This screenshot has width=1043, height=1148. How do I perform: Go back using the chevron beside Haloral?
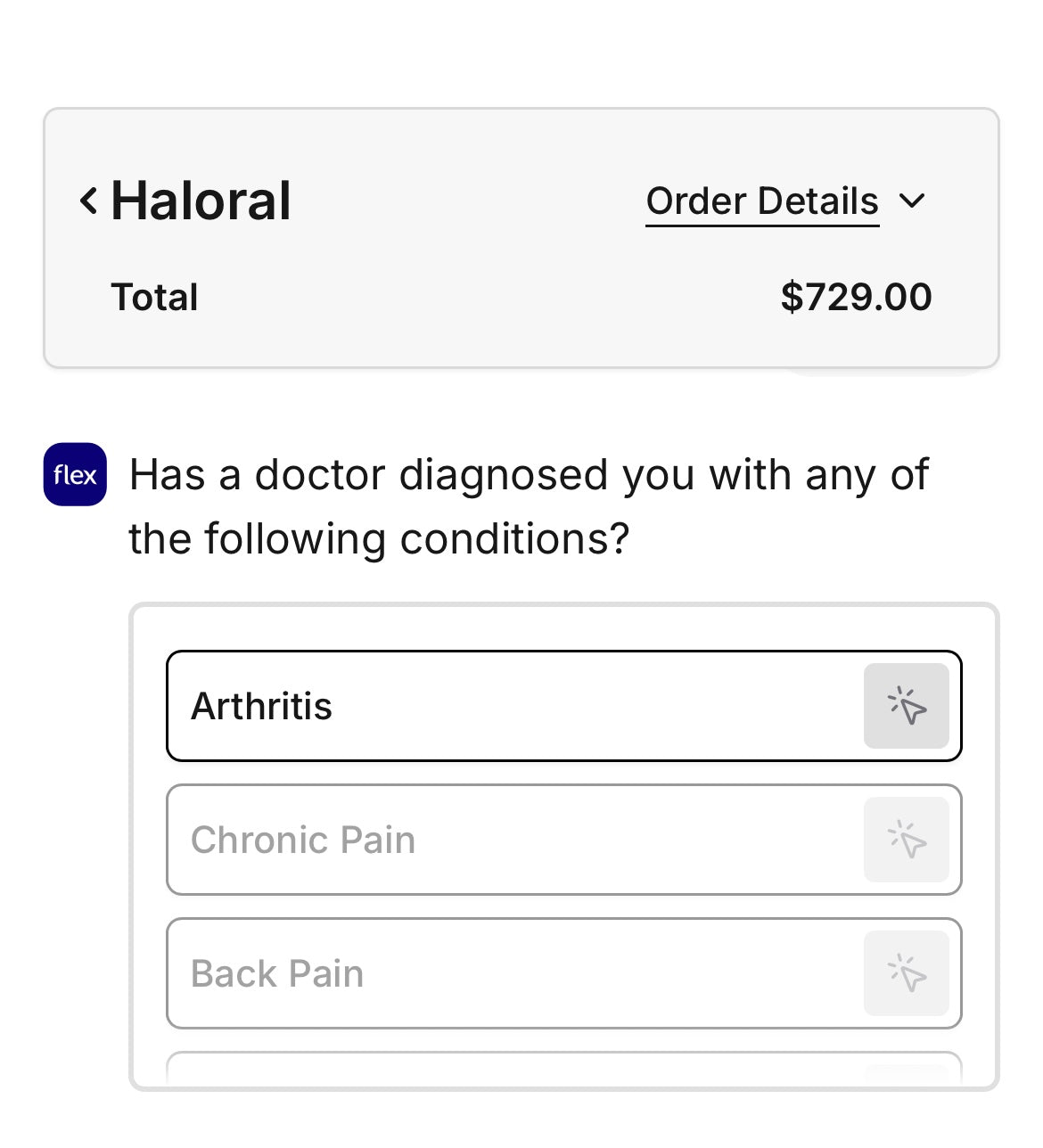[x=88, y=201]
